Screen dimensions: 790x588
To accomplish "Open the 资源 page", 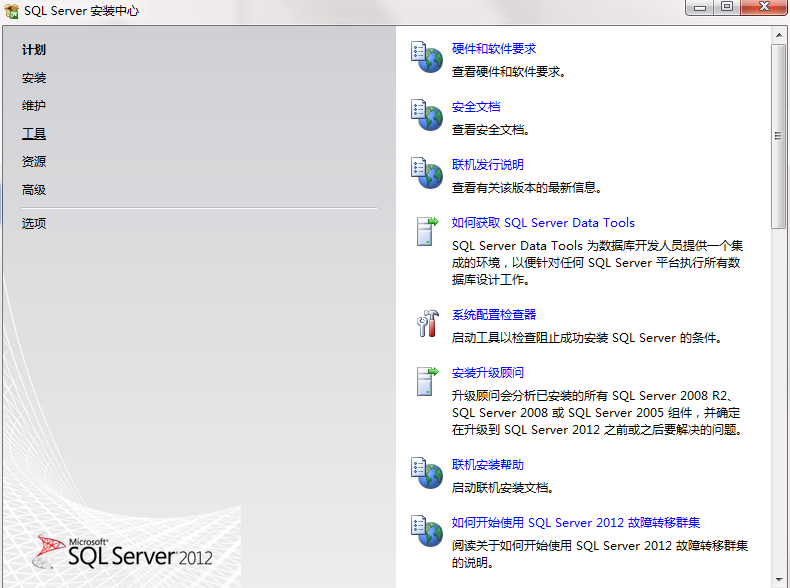I will coord(34,162).
